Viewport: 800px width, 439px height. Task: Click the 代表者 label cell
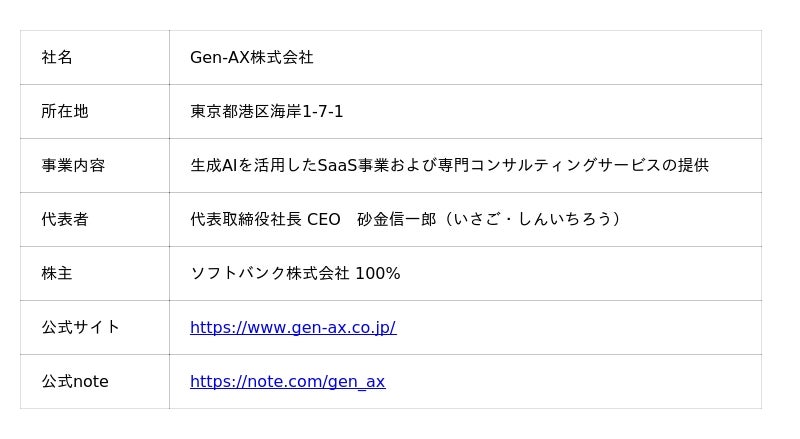(65, 220)
